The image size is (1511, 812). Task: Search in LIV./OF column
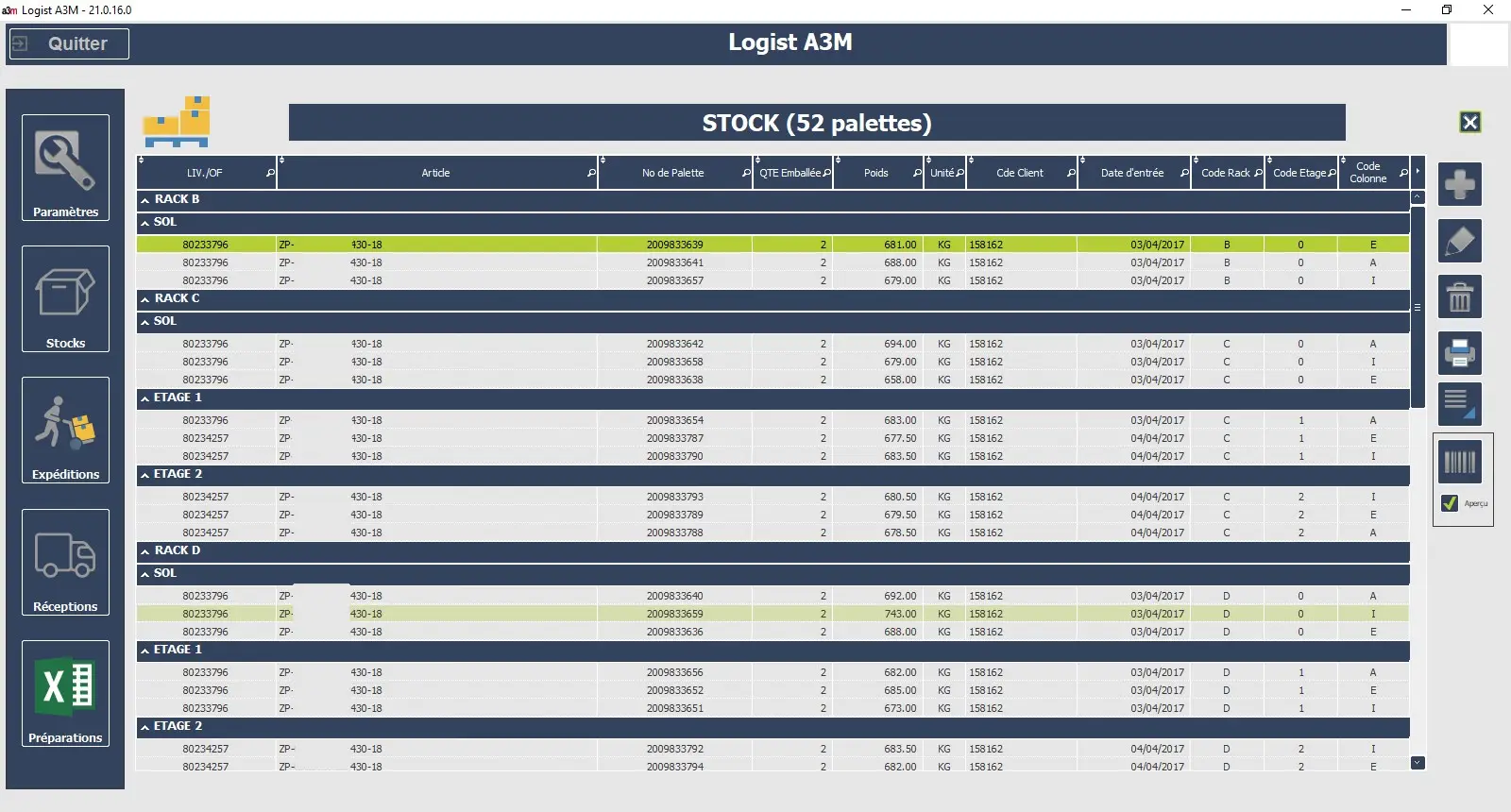point(270,174)
